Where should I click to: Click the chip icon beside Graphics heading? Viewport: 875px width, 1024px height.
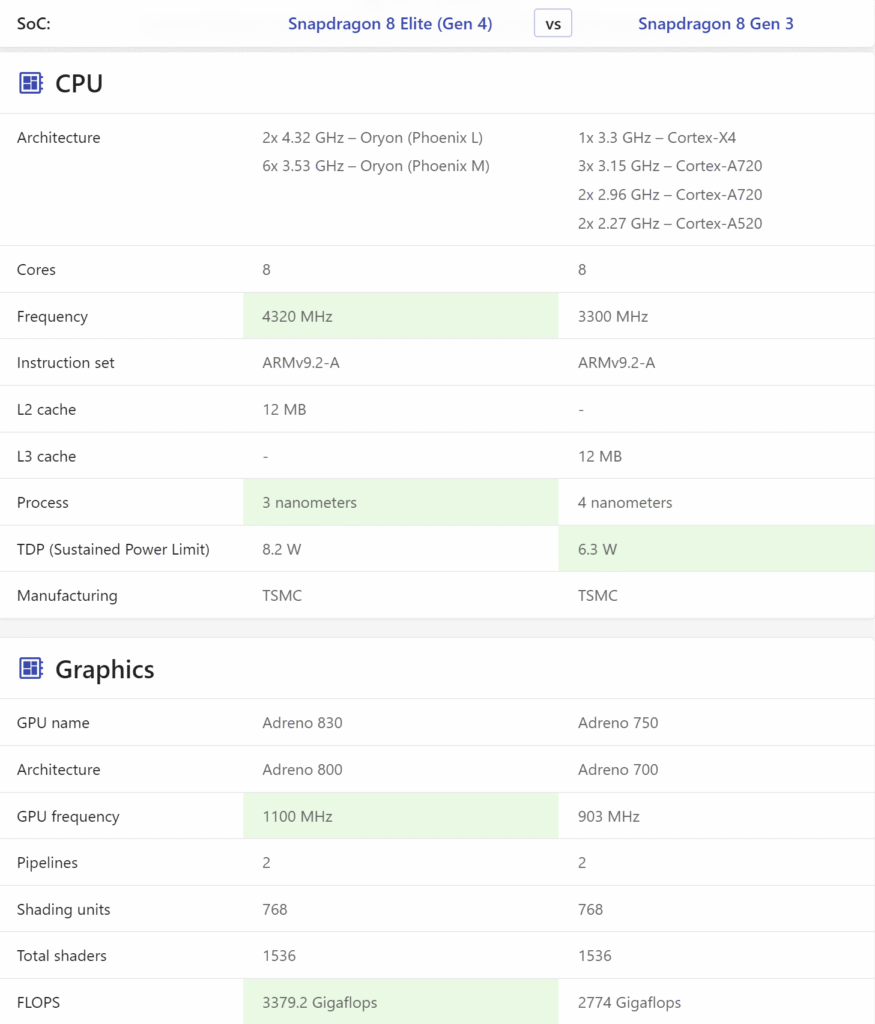point(31,669)
